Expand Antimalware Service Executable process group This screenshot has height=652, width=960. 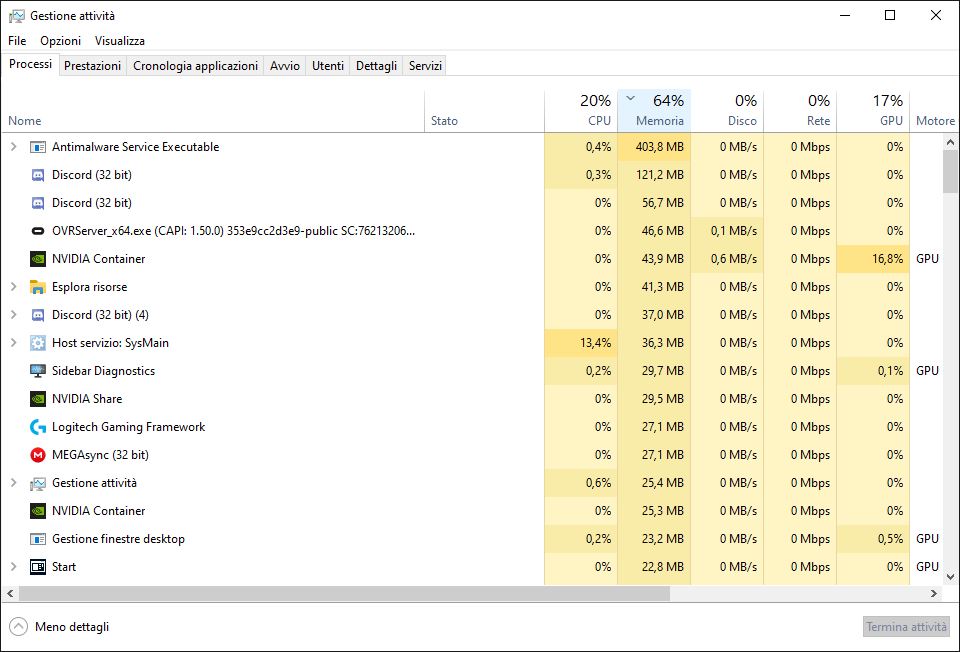tap(13, 147)
